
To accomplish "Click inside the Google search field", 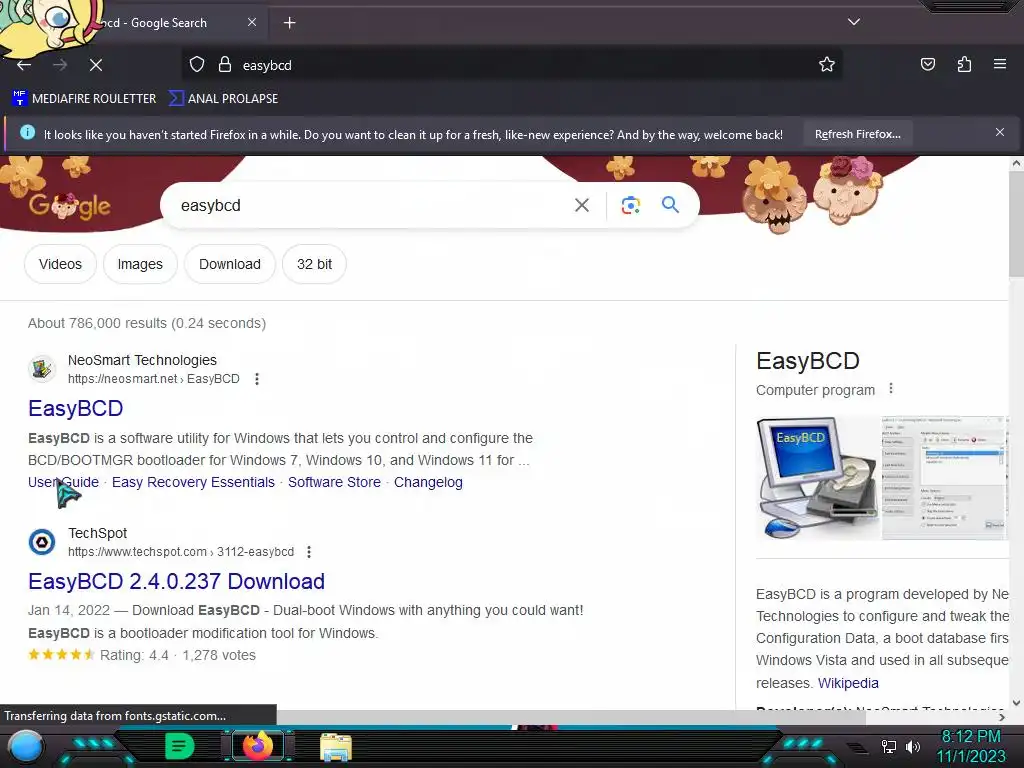I will point(366,205).
